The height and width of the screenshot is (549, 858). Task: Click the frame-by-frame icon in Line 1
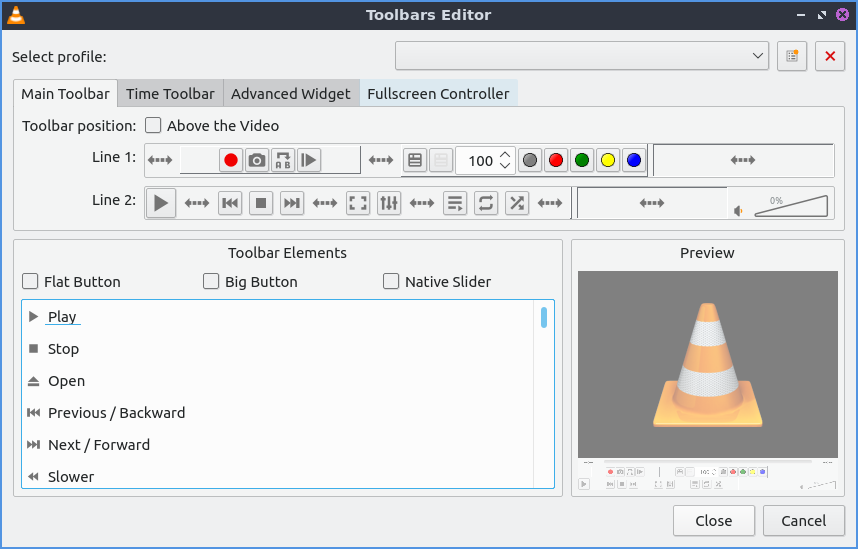pos(309,160)
